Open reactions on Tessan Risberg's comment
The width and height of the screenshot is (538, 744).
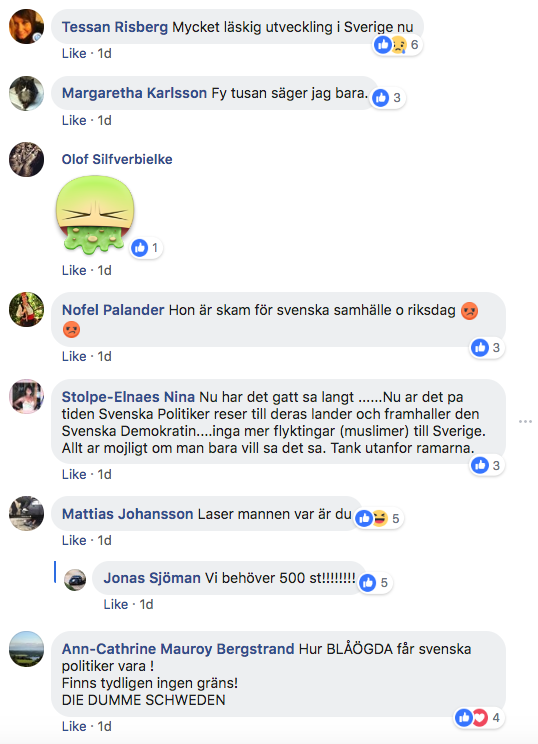[397, 45]
